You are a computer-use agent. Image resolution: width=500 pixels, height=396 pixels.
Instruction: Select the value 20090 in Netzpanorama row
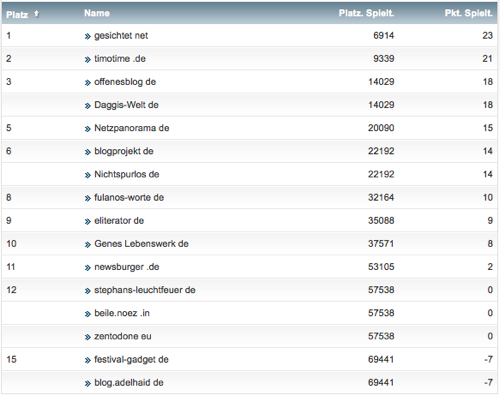pyautogui.click(x=381, y=128)
